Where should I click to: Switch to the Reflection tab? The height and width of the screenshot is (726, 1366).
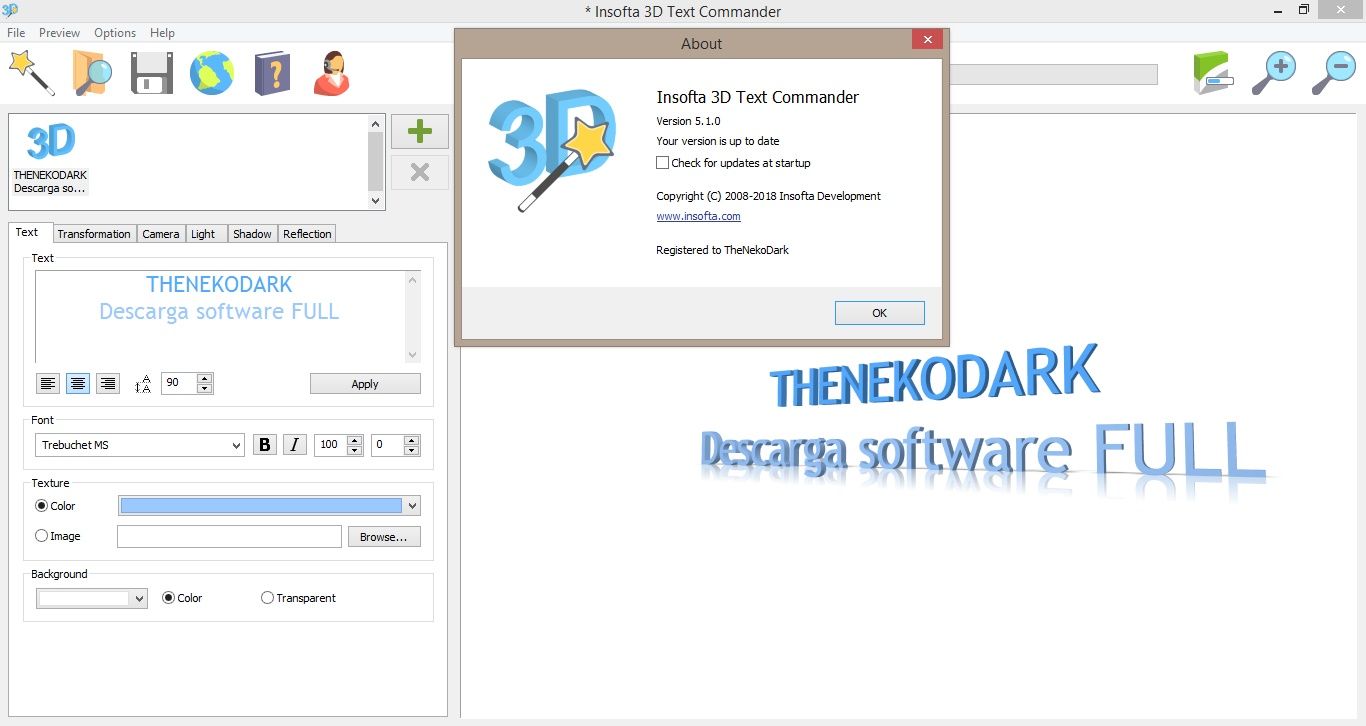[x=307, y=234]
